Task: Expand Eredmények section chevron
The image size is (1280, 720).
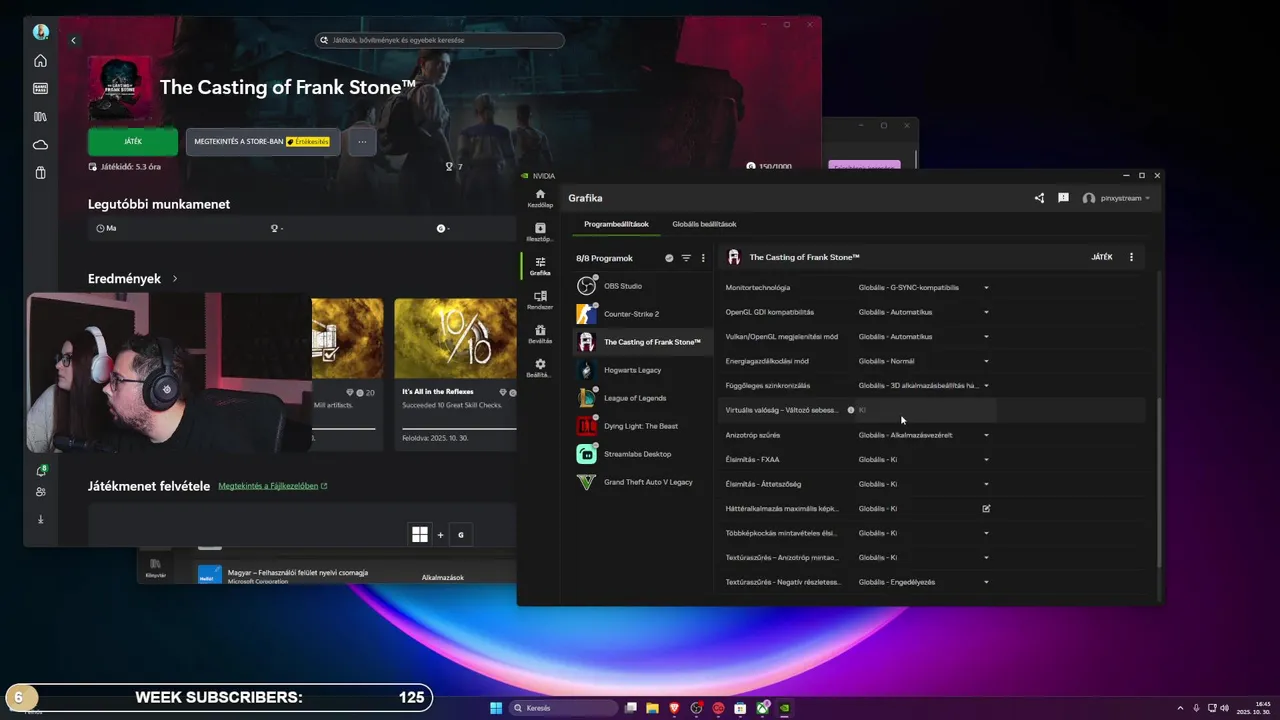Action: coord(175,279)
